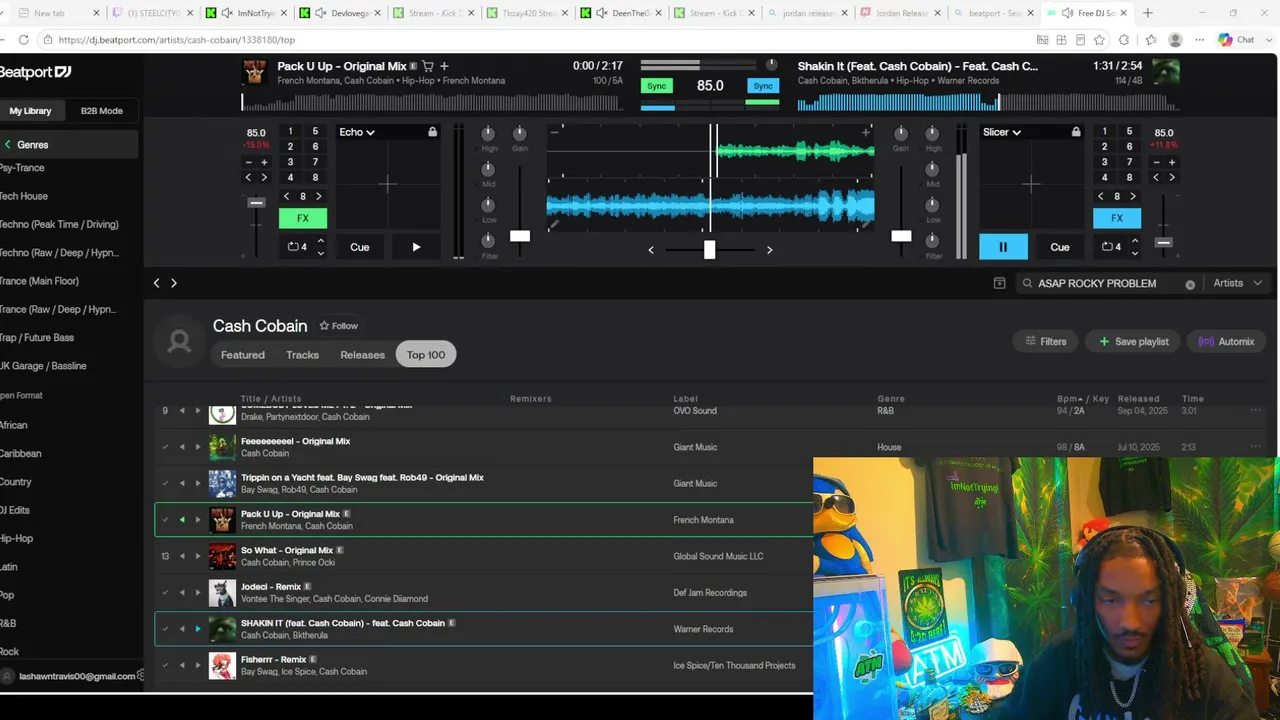Decrease left deck loop length

tap(321, 253)
